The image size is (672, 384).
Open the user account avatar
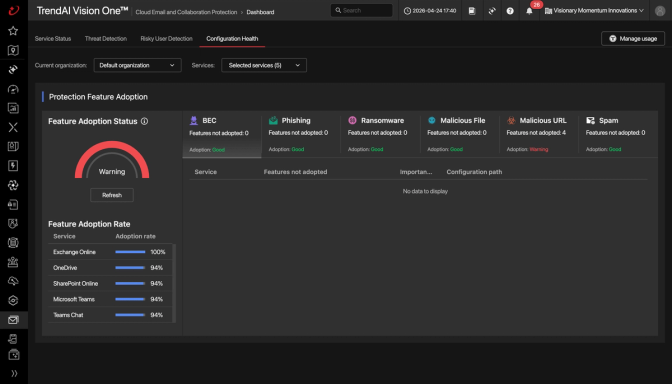[660, 11]
